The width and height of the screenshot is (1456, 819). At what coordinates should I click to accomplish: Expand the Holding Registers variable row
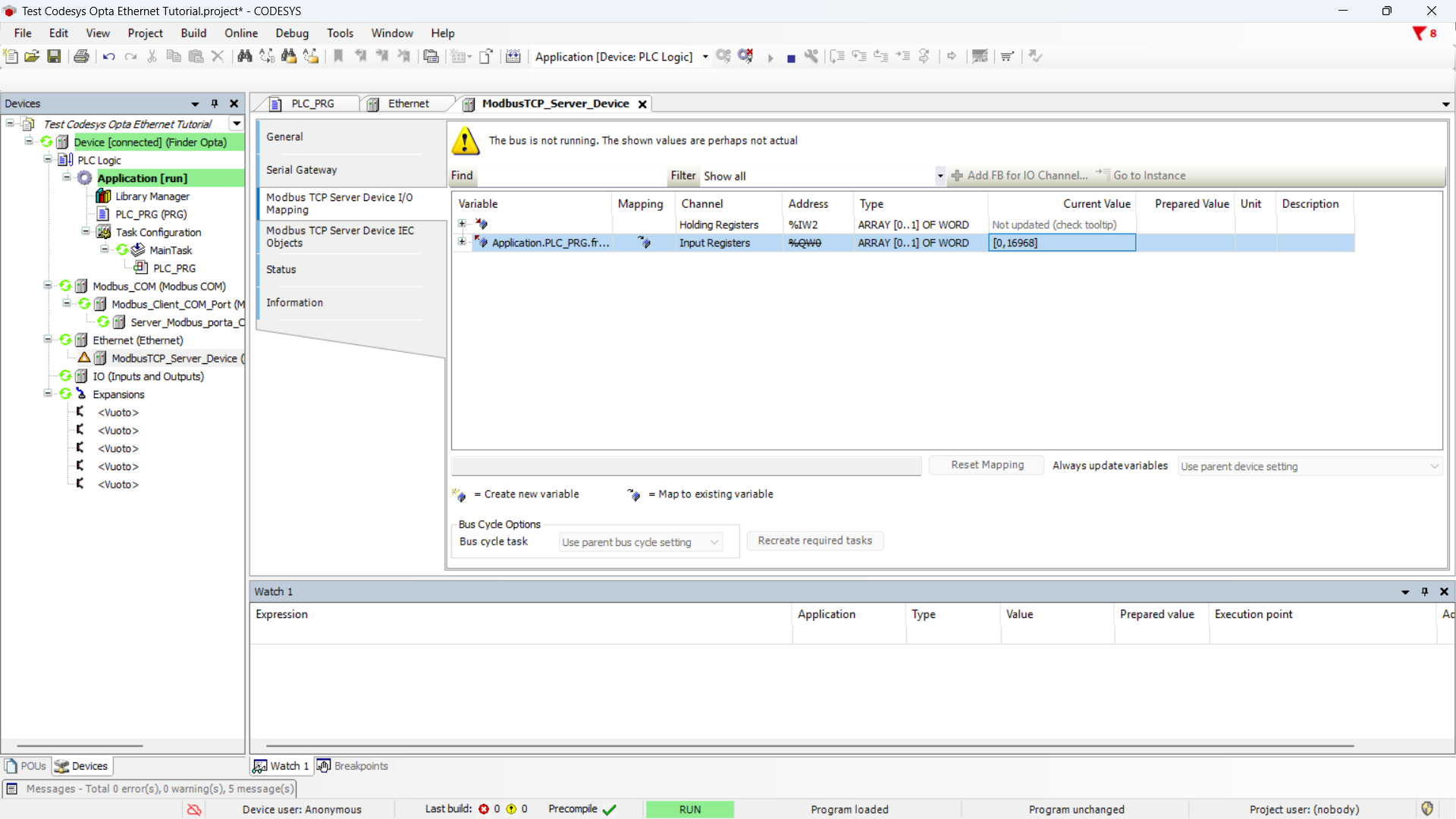coord(462,224)
